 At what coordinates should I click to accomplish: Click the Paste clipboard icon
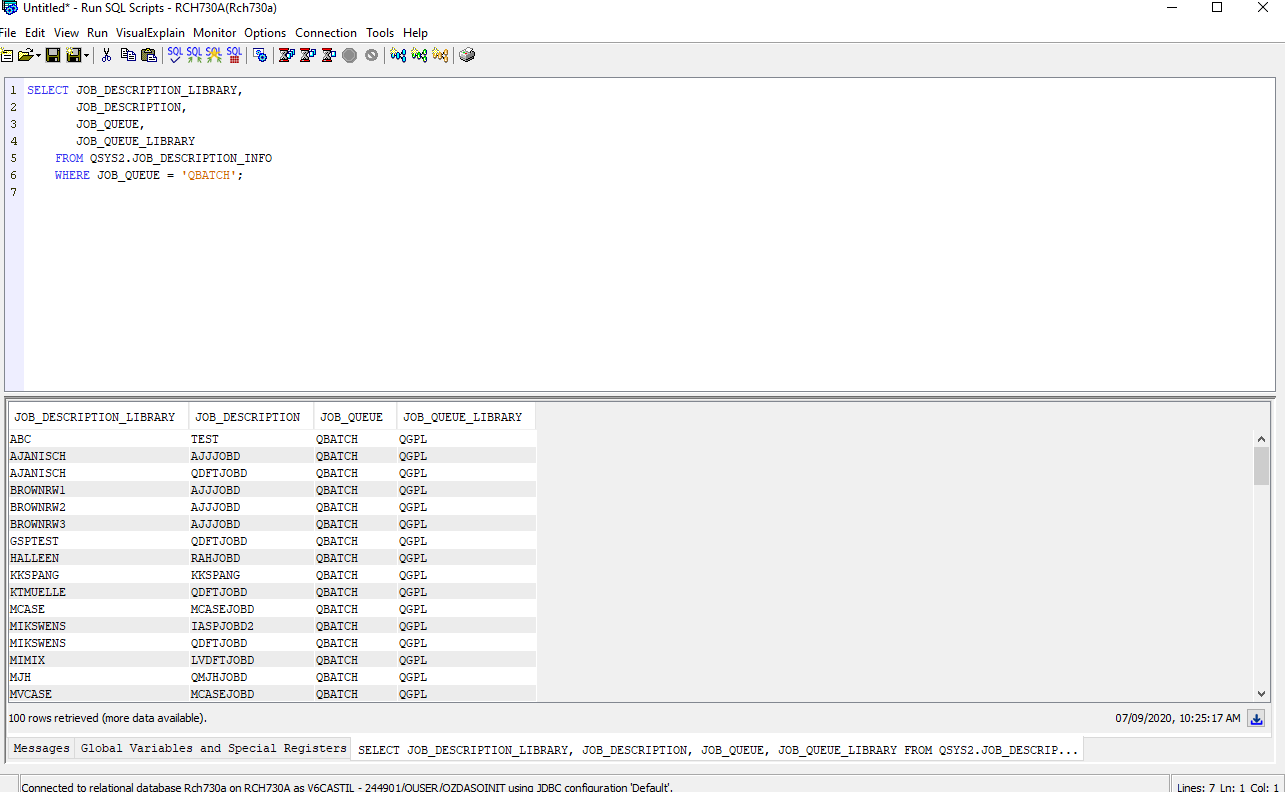coord(149,55)
